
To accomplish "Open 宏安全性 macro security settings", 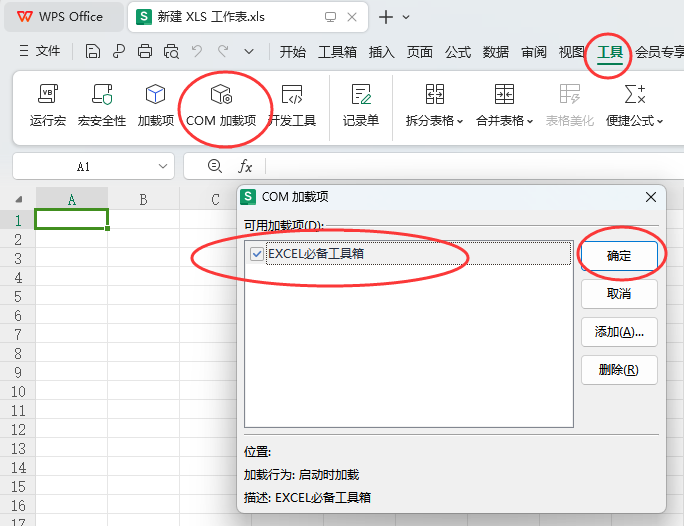I will pos(102,104).
